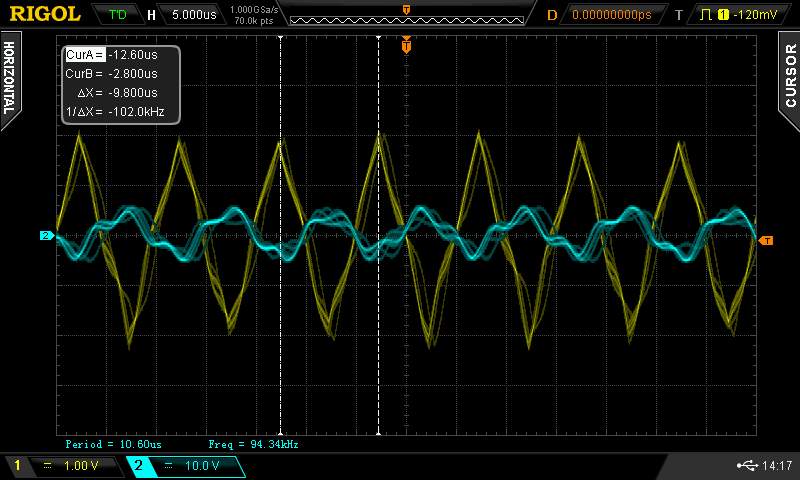The width and height of the screenshot is (800, 480).
Task: Click the orange D delay icon
Action: click(551, 15)
